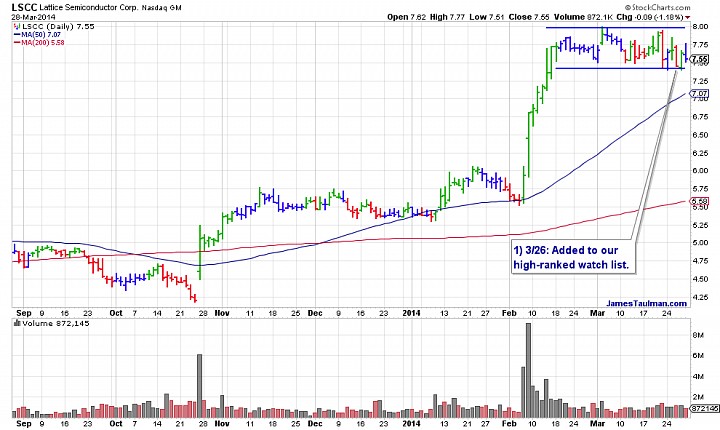Image resolution: width=720 pixels, height=430 pixels.
Task: Click the 4.25 price axis label
Action: coord(700,297)
